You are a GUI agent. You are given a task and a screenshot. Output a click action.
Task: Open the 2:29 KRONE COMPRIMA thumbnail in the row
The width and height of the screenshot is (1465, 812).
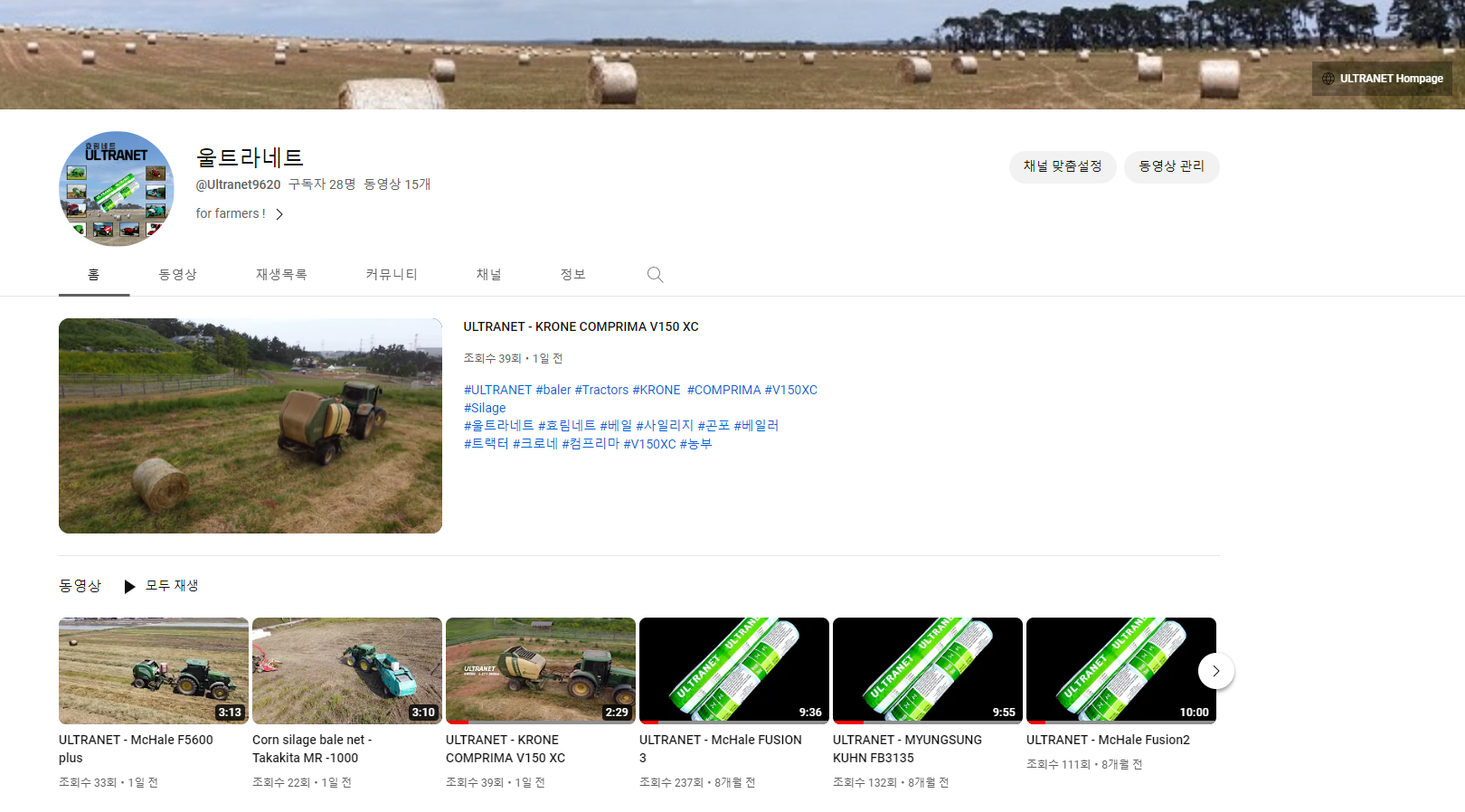(541, 671)
